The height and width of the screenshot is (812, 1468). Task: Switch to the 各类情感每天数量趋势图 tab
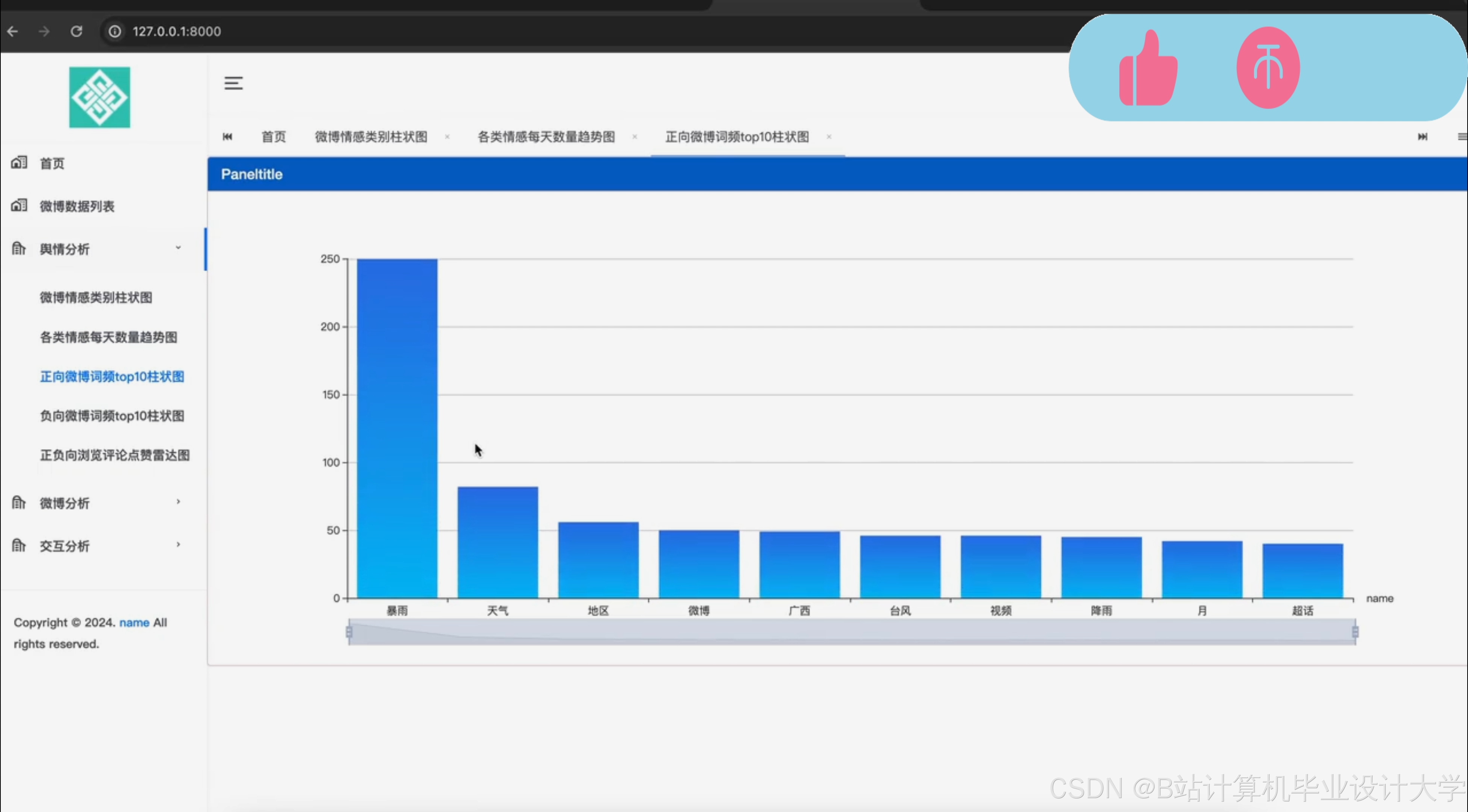tap(546, 137)
